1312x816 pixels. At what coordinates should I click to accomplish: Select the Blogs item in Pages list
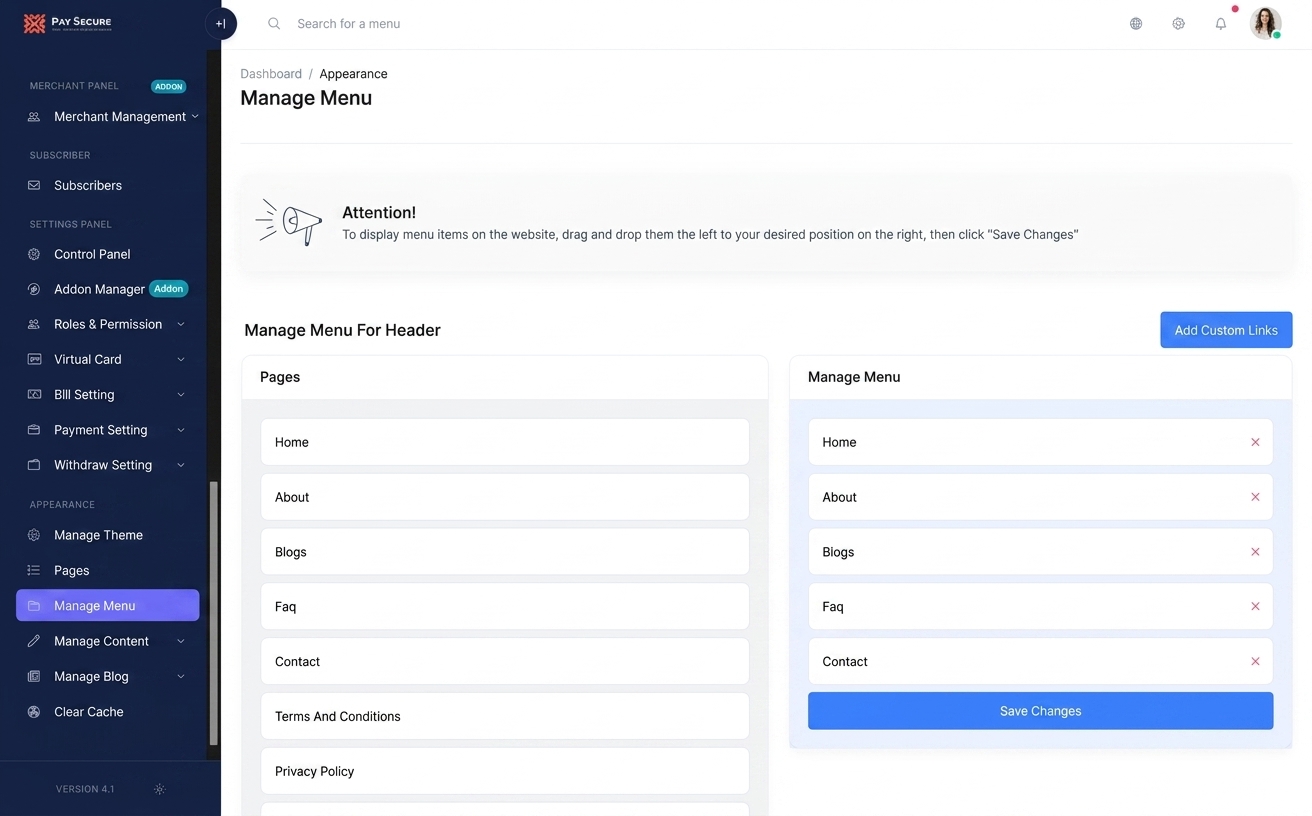[505, 552]
